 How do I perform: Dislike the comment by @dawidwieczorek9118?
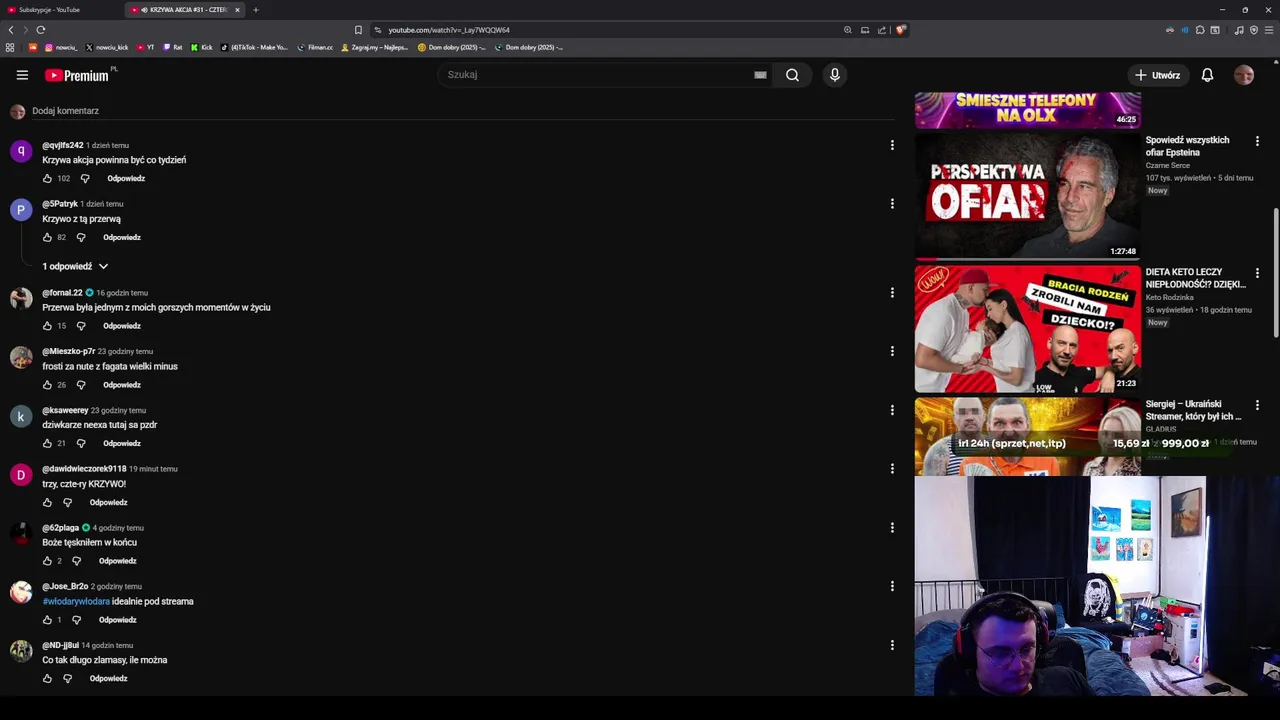(67, 503)
